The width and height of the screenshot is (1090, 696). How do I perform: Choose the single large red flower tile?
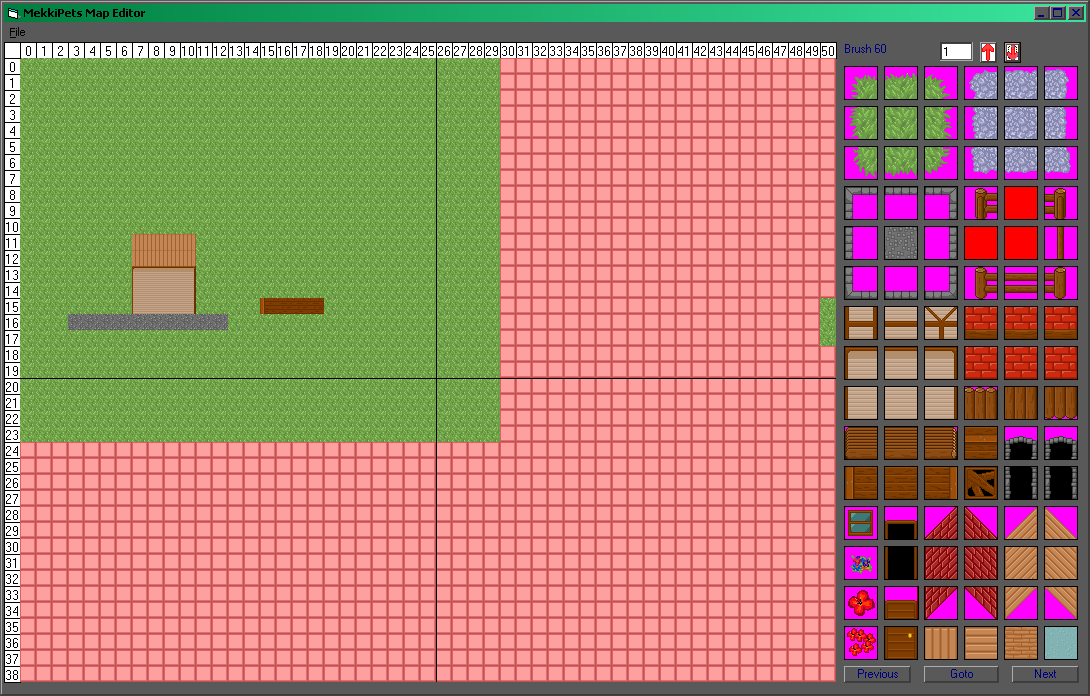[861, 603]
